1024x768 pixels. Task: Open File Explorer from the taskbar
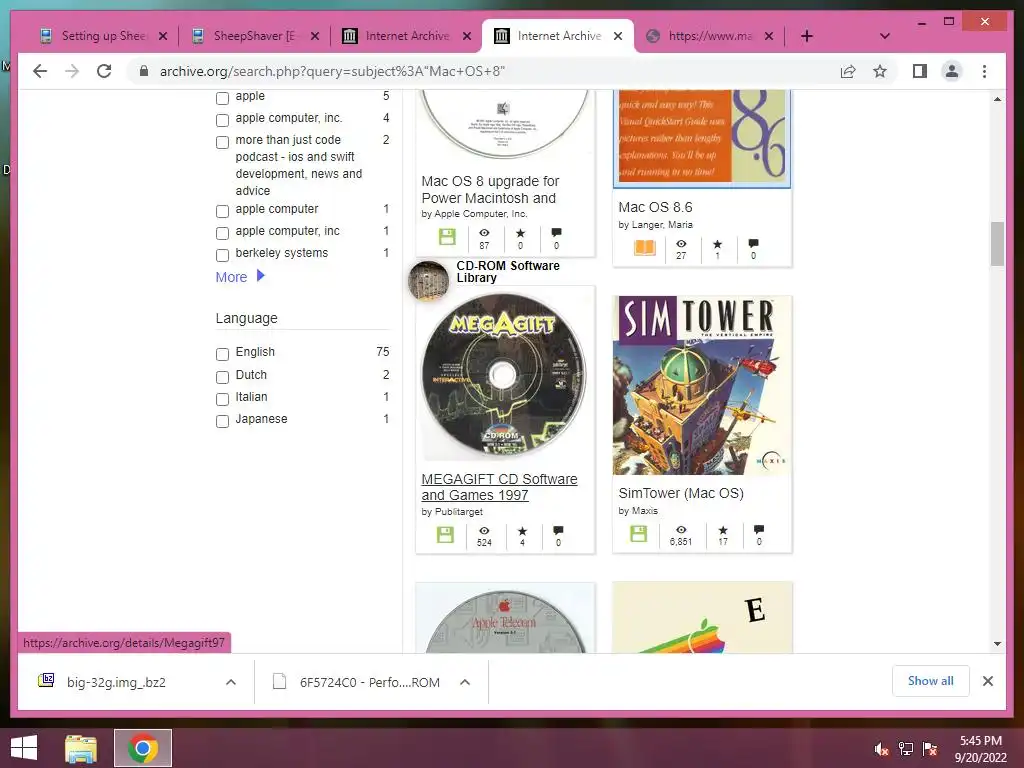(81, 748)
